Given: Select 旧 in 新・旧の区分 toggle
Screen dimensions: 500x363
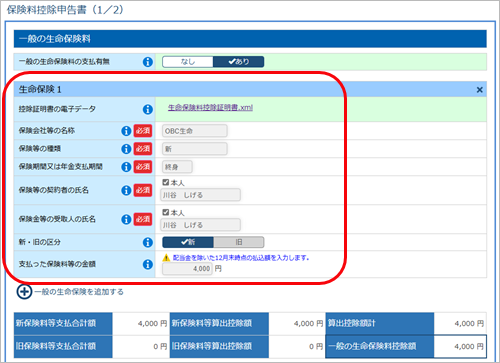Looking at the screenshot, I should coord(239,242).
